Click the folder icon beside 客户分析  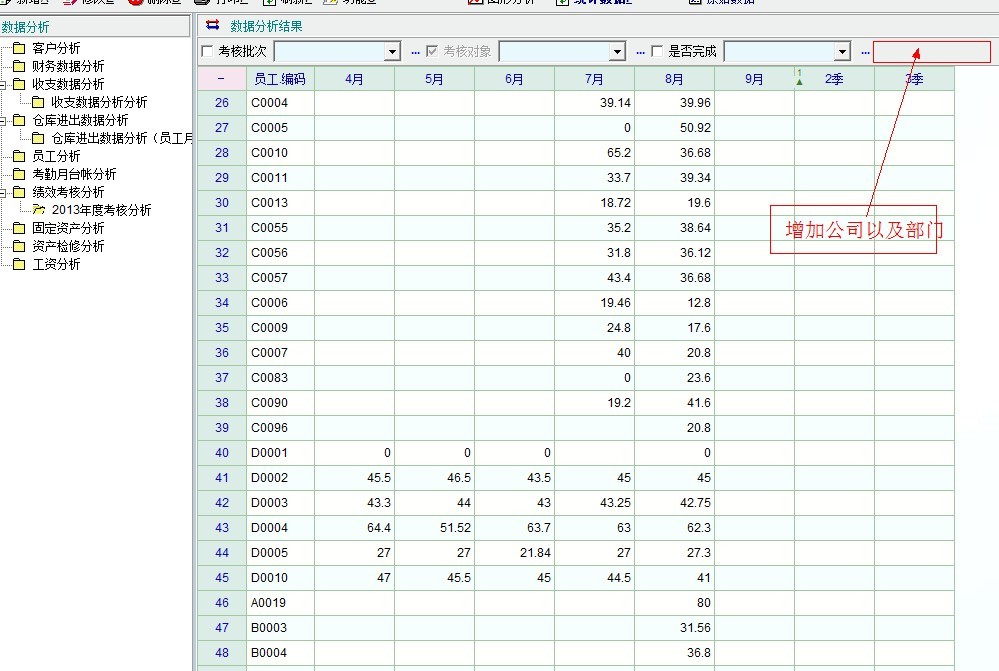pos(19,48)
